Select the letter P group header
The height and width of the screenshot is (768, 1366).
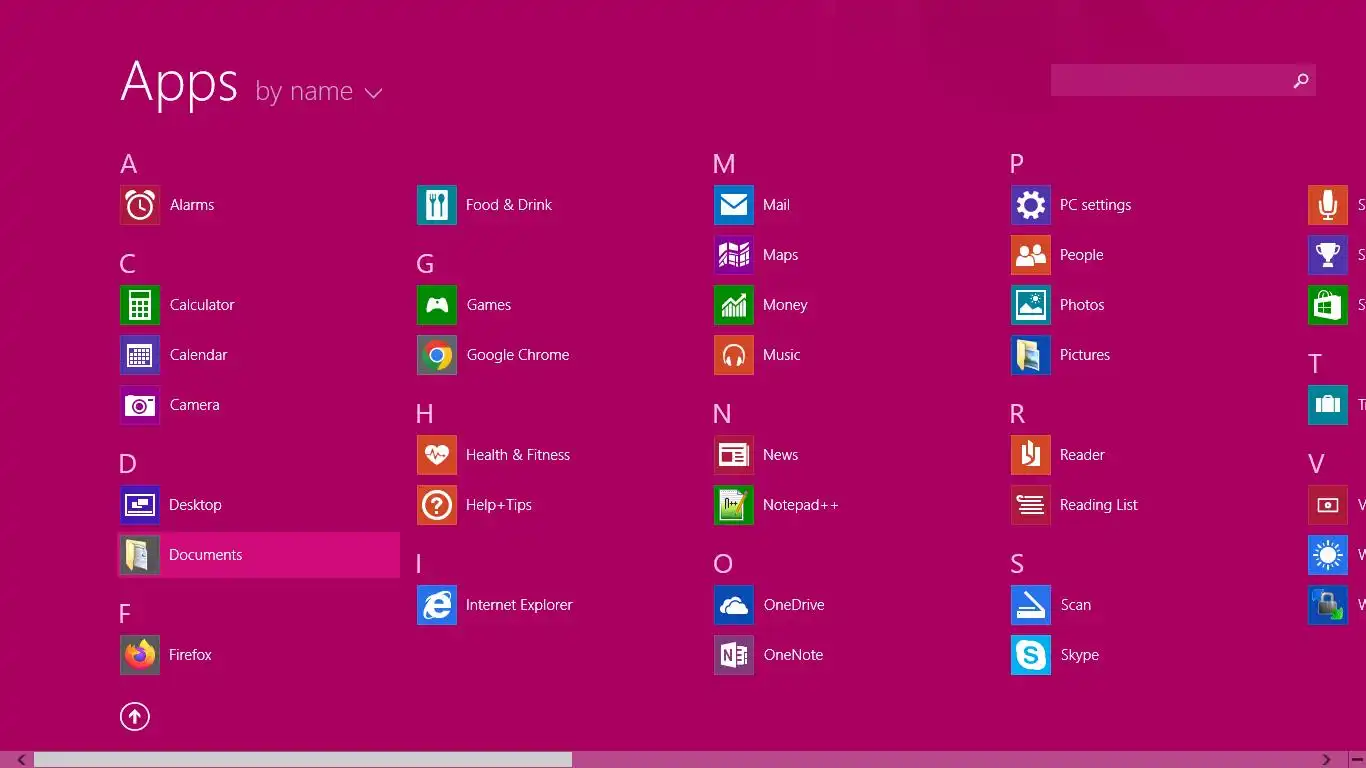(1017, 164)
